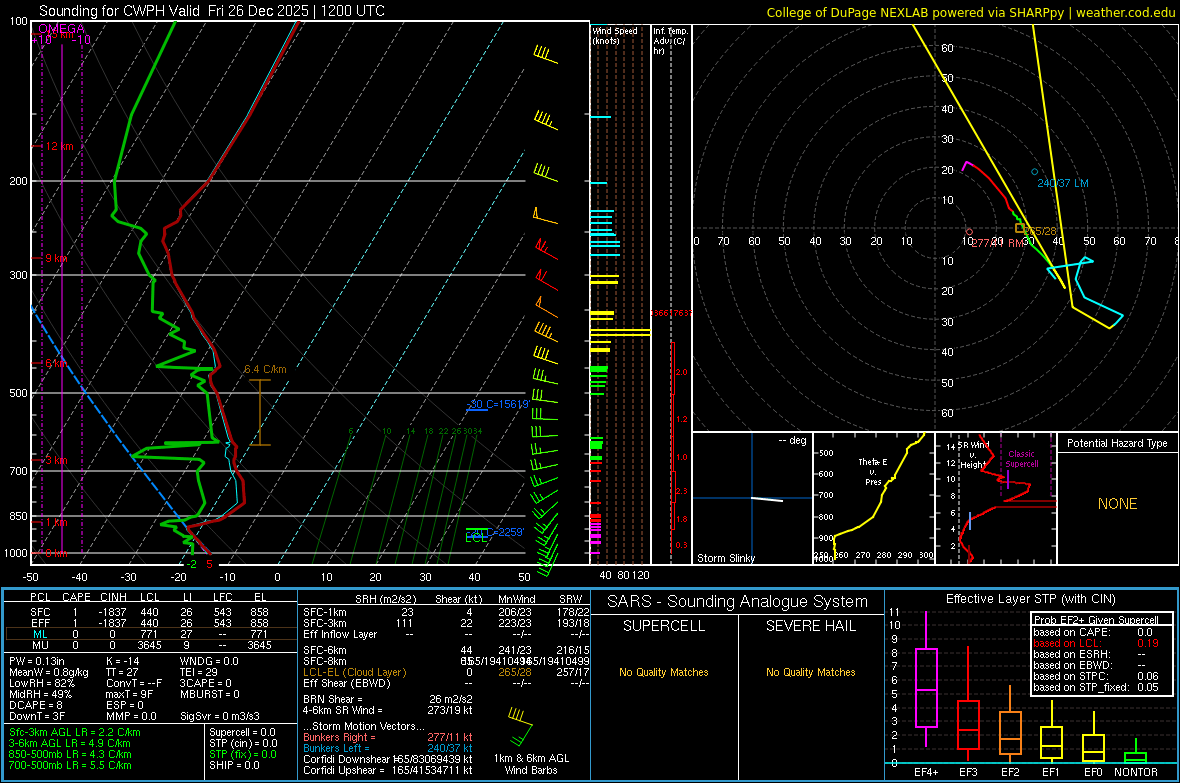The image size is (1180, 783).
Task: Select the MU parcel row
Action: point(149,645)
